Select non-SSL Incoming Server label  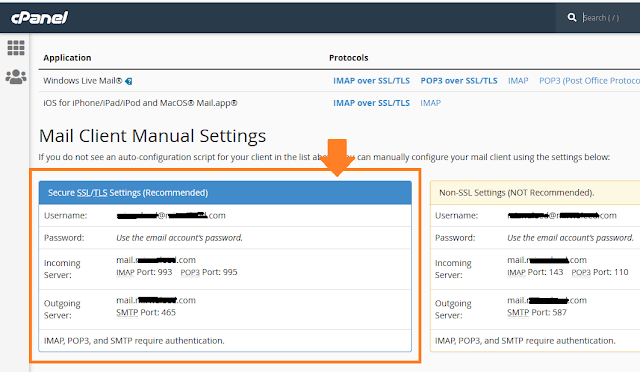[453, 269]
